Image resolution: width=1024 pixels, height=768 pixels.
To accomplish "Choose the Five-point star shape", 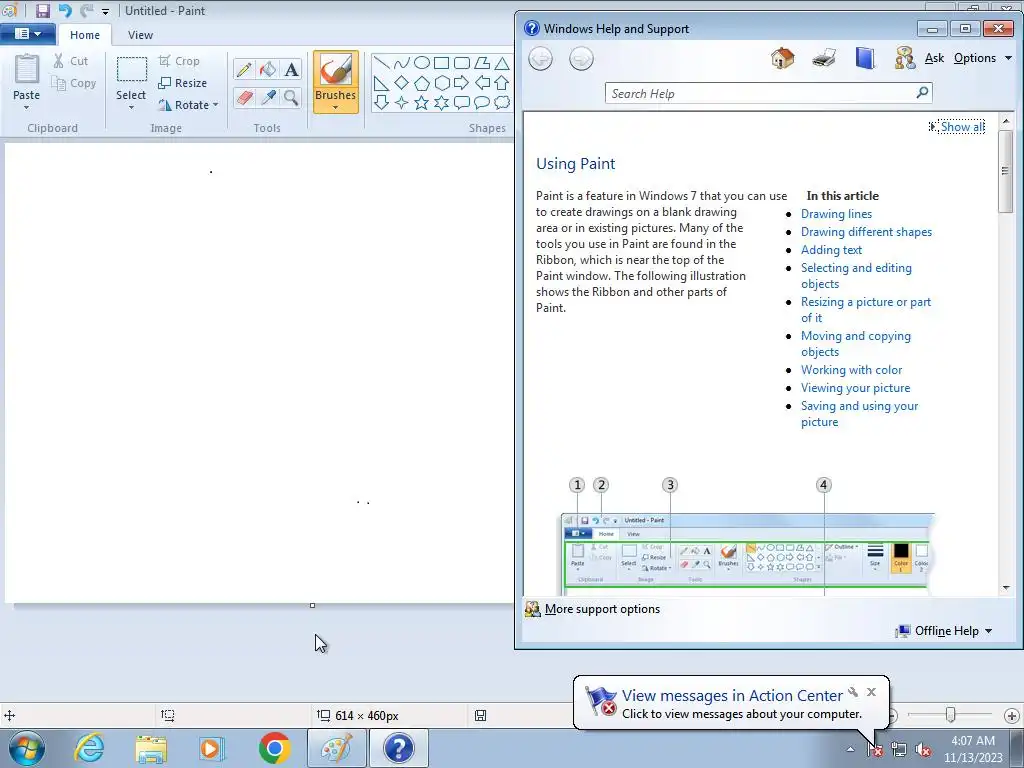I will pyautogui.click(x=422, y=103).
